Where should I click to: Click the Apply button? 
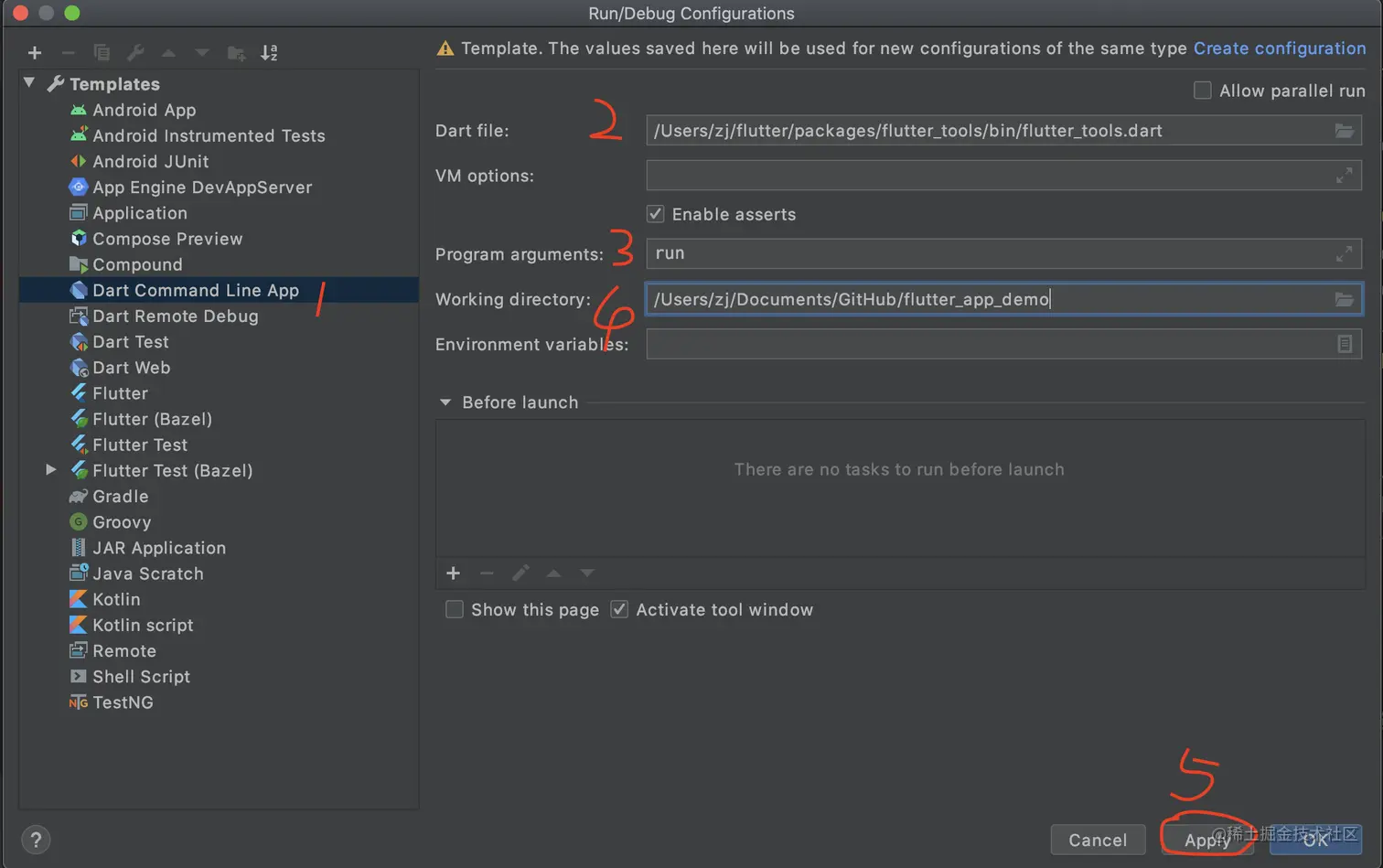point(1206,840)
